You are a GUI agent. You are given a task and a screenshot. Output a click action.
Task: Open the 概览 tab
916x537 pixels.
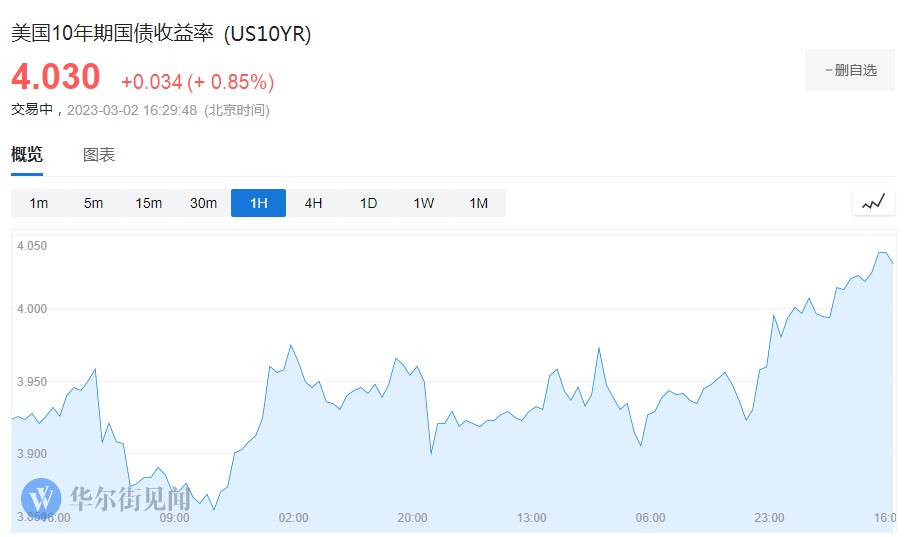(27, 155)
